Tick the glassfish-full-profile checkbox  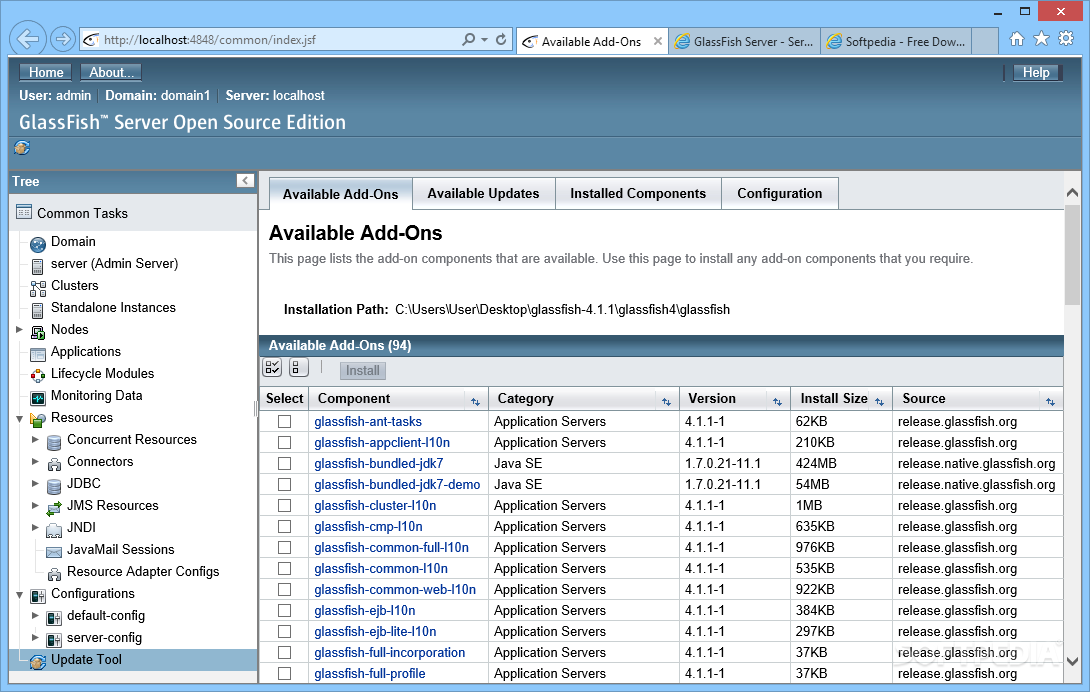click(284, 673)
